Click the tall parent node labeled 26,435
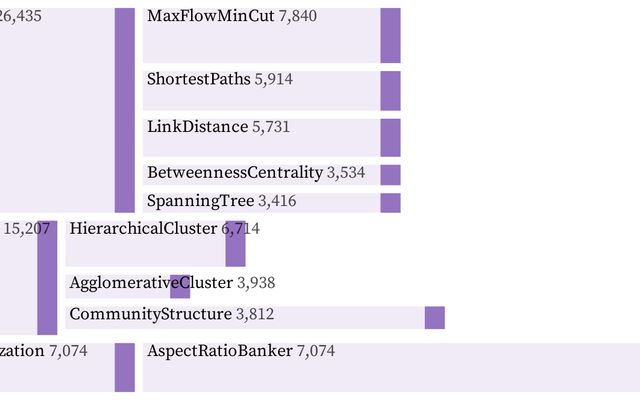The width and height of the screenshot is (640, 400). [124, 110]
